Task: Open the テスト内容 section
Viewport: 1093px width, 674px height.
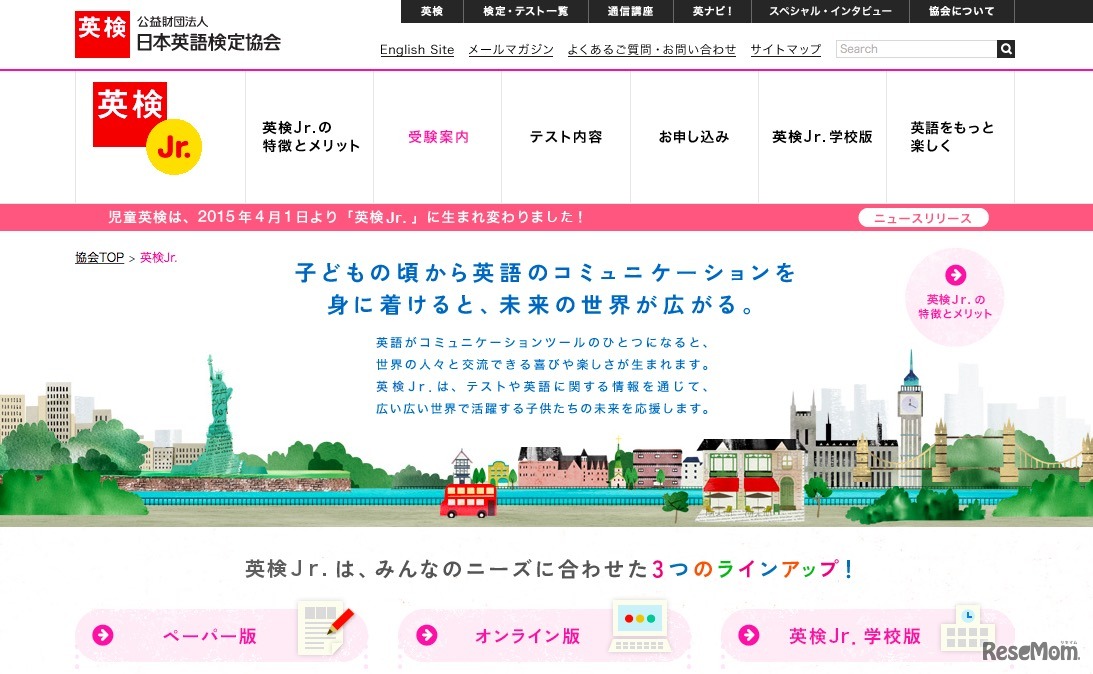Action: tap(565, 136)
